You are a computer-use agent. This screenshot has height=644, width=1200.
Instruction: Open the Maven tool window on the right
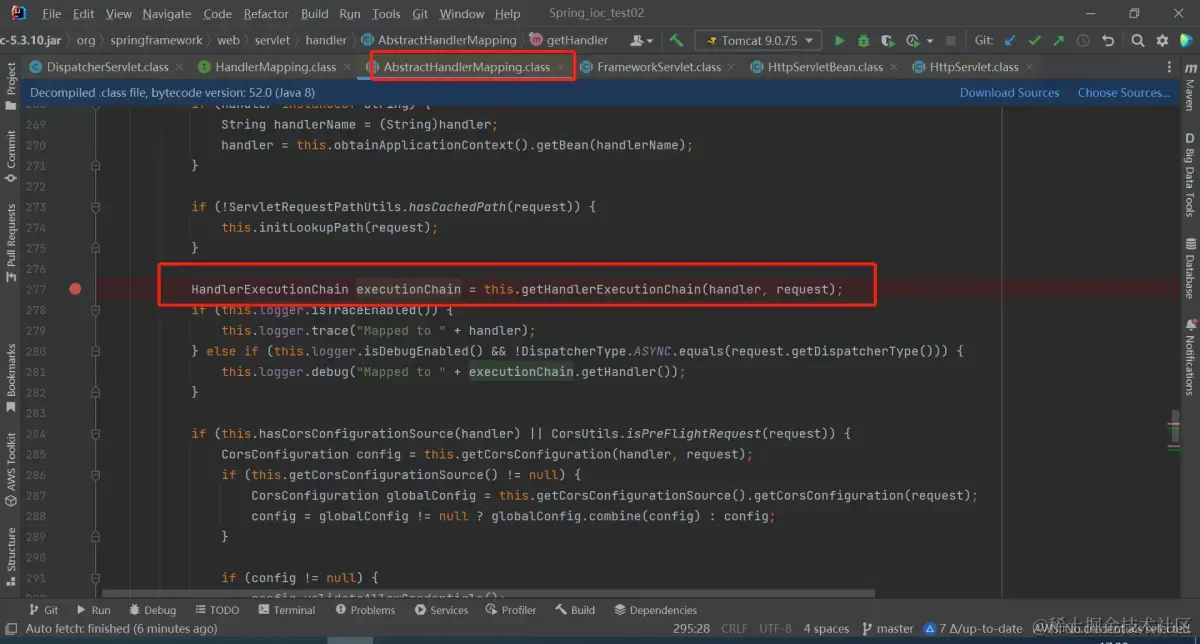click(x=1189, y=87)
